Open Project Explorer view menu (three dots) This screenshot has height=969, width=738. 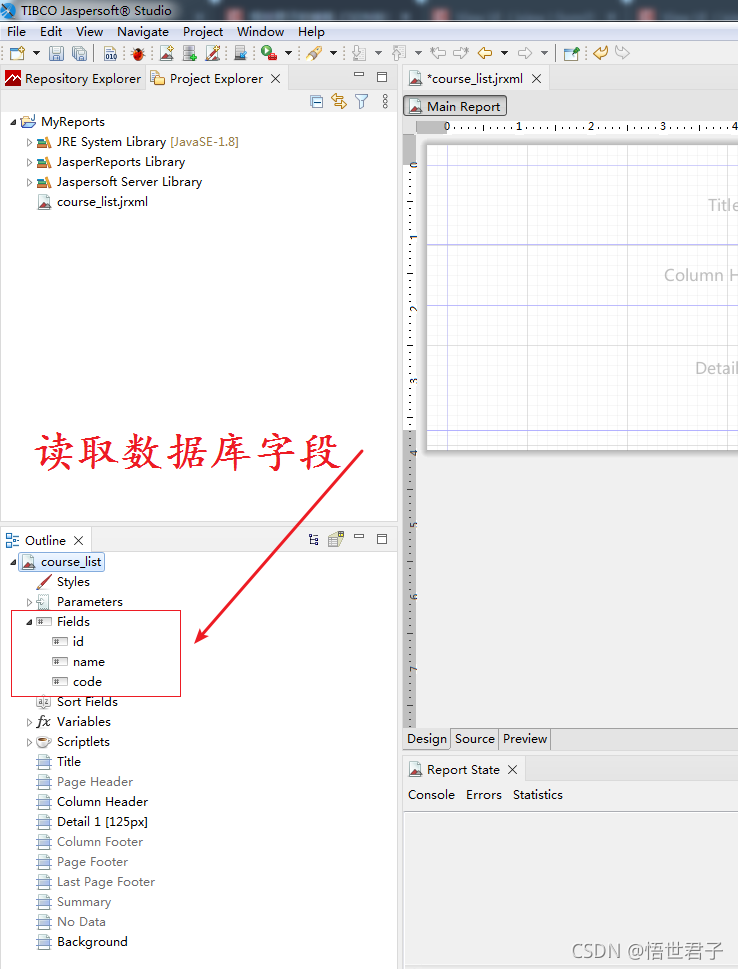385,101
